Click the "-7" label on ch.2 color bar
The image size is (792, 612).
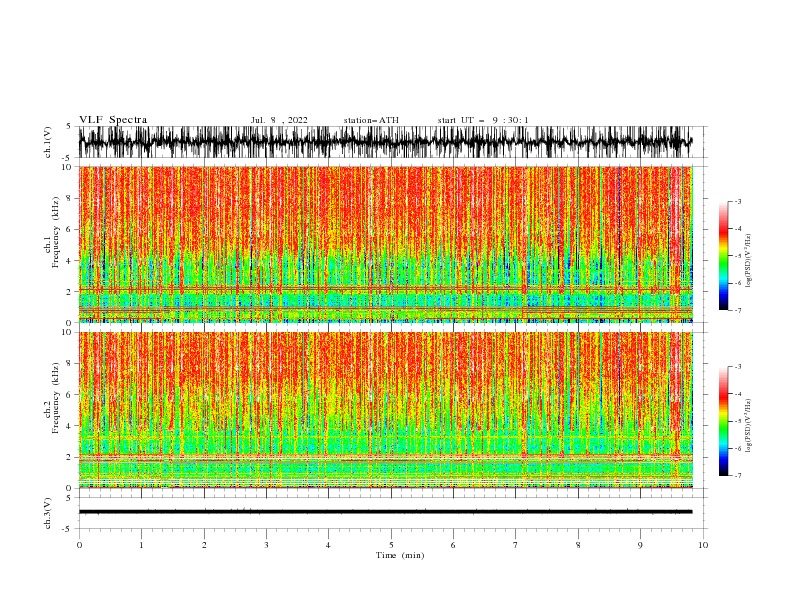click(x=738, y=476)
